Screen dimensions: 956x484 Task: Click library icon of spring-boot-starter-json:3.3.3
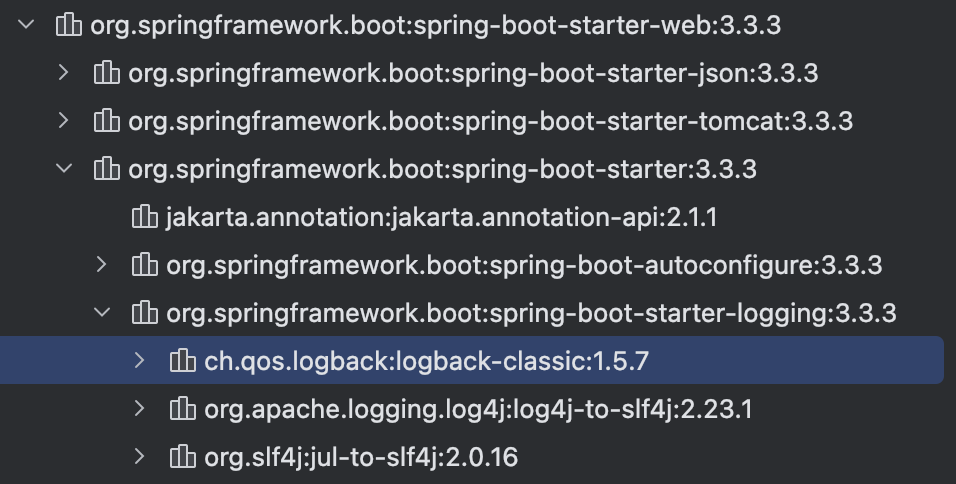pos(107,73)
